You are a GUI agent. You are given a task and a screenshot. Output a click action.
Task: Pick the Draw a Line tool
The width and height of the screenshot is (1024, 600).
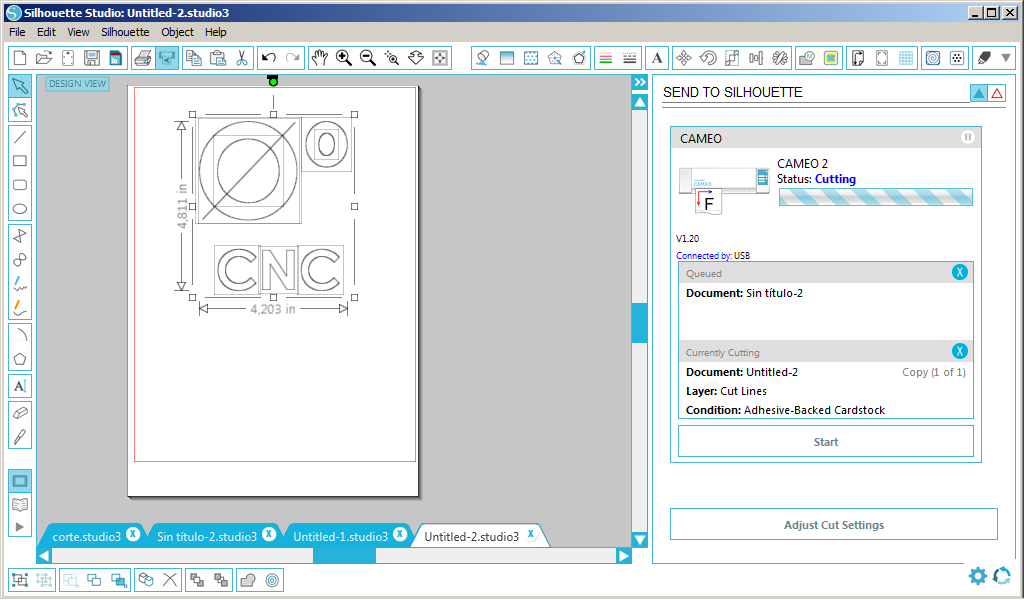coord(20,136)
